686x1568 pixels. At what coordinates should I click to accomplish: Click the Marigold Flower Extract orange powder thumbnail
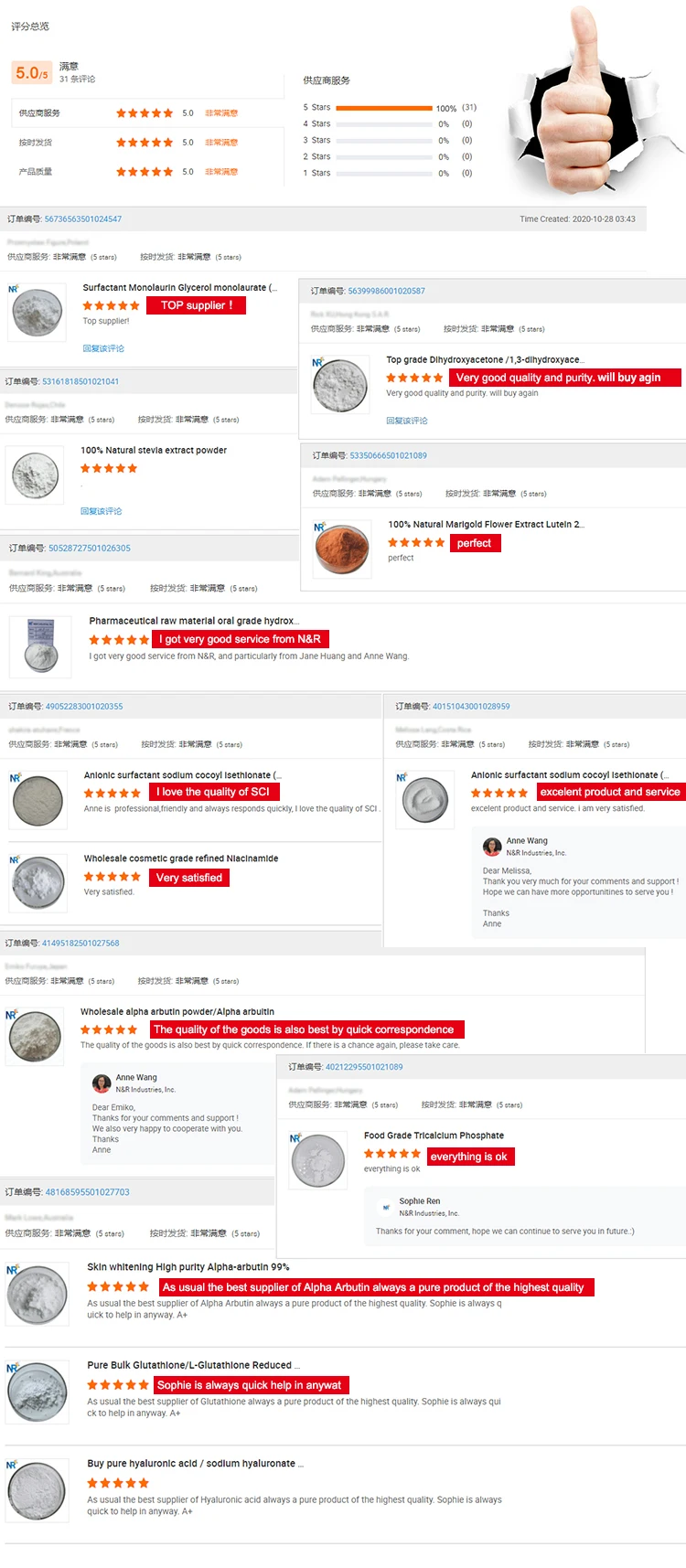click(342, 549)
